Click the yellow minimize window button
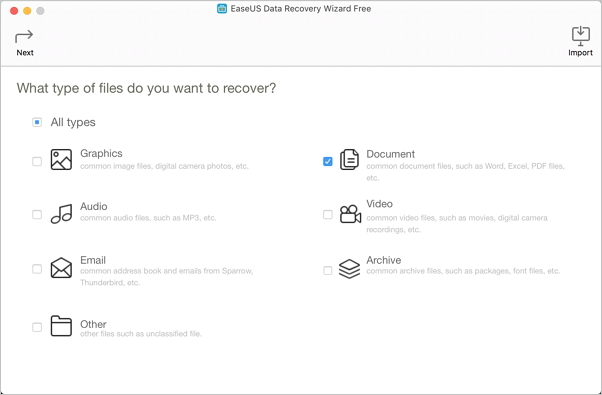This screenshot has width=602, height=395. click(27, 11)
